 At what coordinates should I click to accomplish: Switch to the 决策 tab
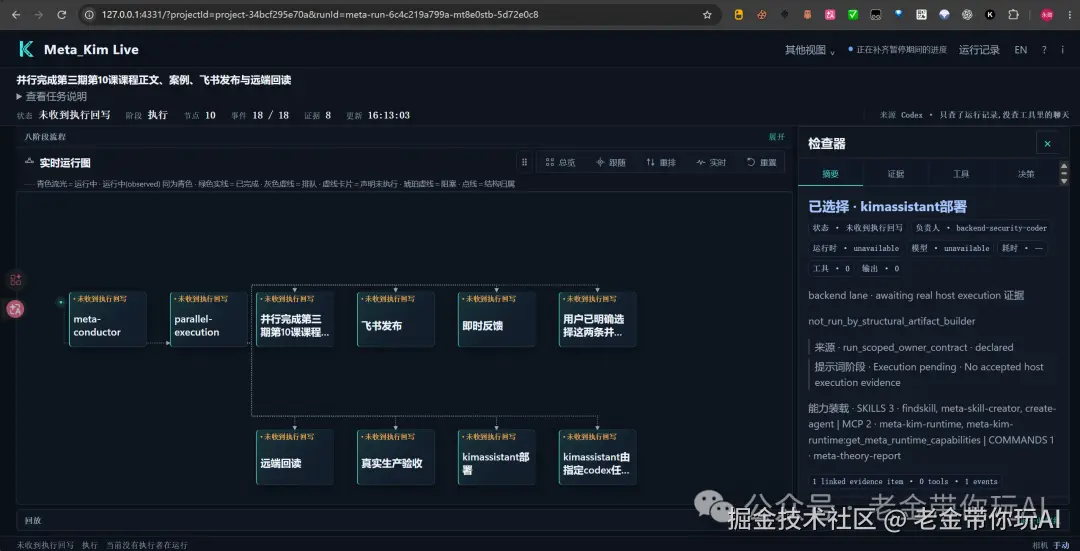[x=1026, y=174]
